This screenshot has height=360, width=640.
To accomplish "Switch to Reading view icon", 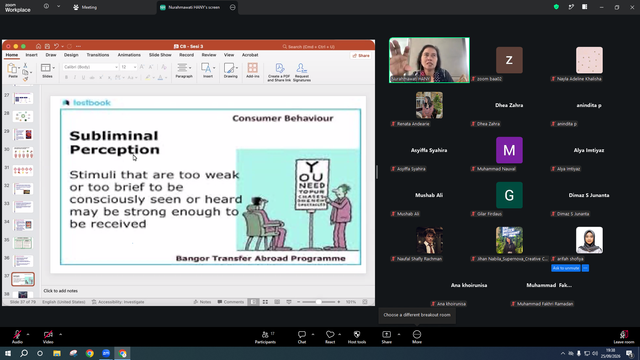I will (277, 302).
